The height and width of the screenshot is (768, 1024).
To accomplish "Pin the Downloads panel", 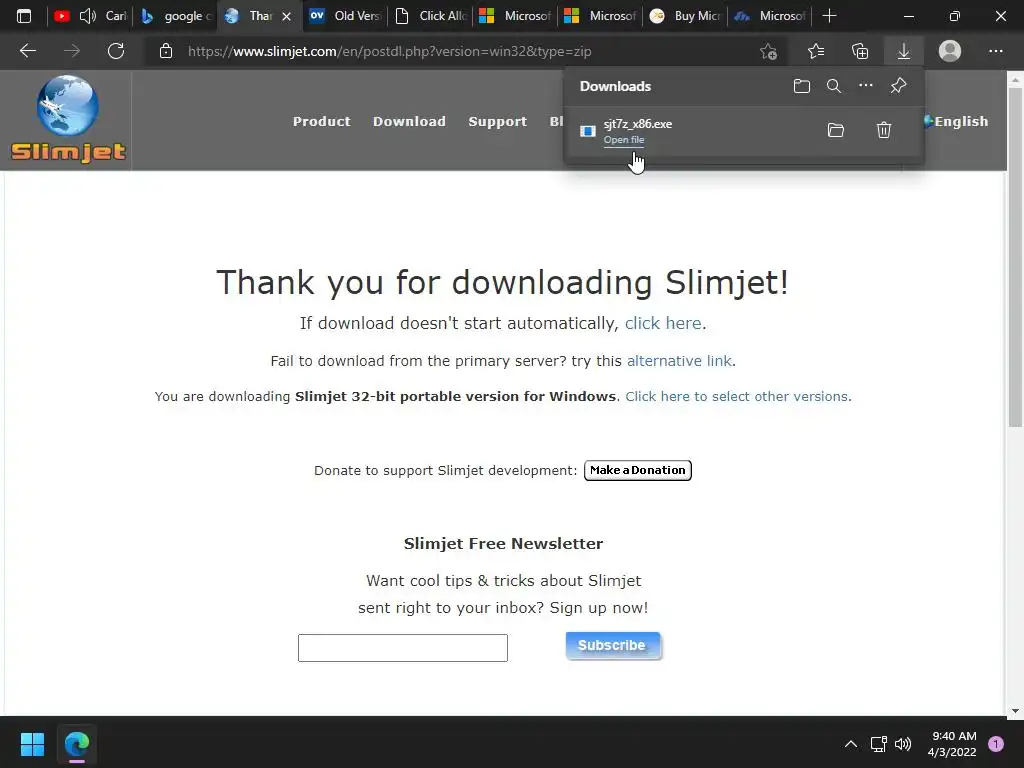I will tap(899, 86).
